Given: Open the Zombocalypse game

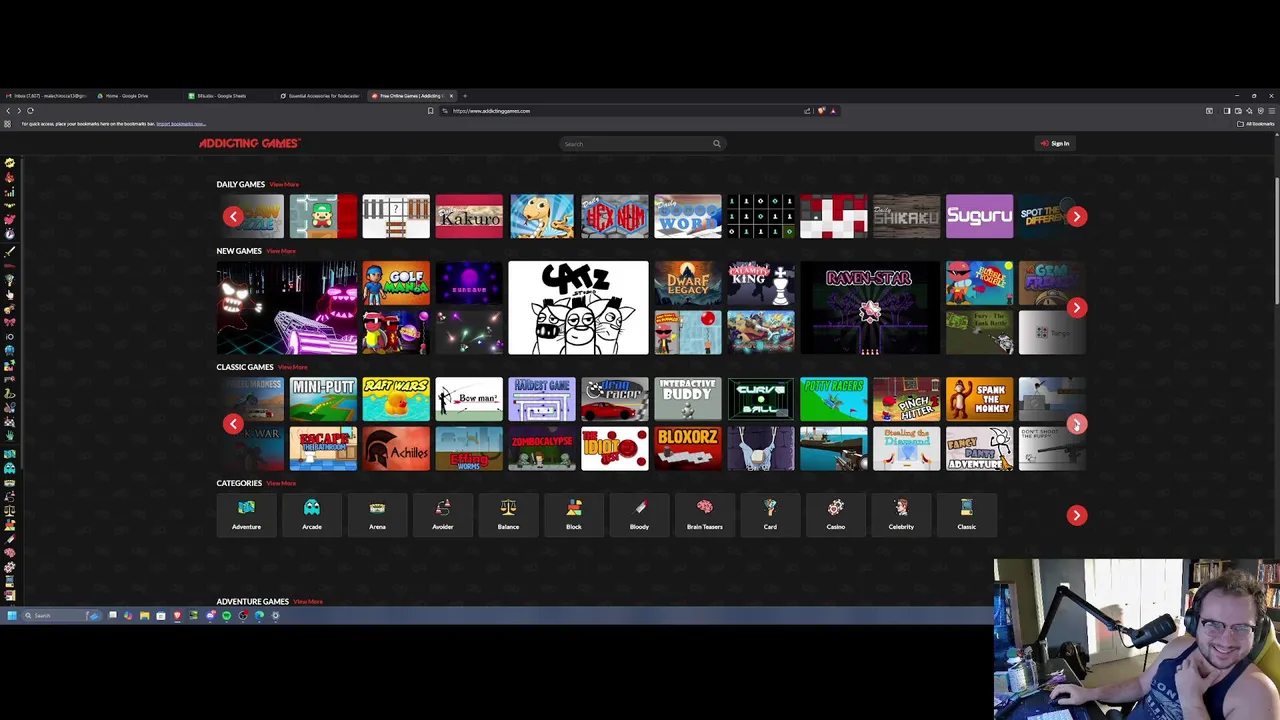Looking at the screenshot, I should point(542,449).
